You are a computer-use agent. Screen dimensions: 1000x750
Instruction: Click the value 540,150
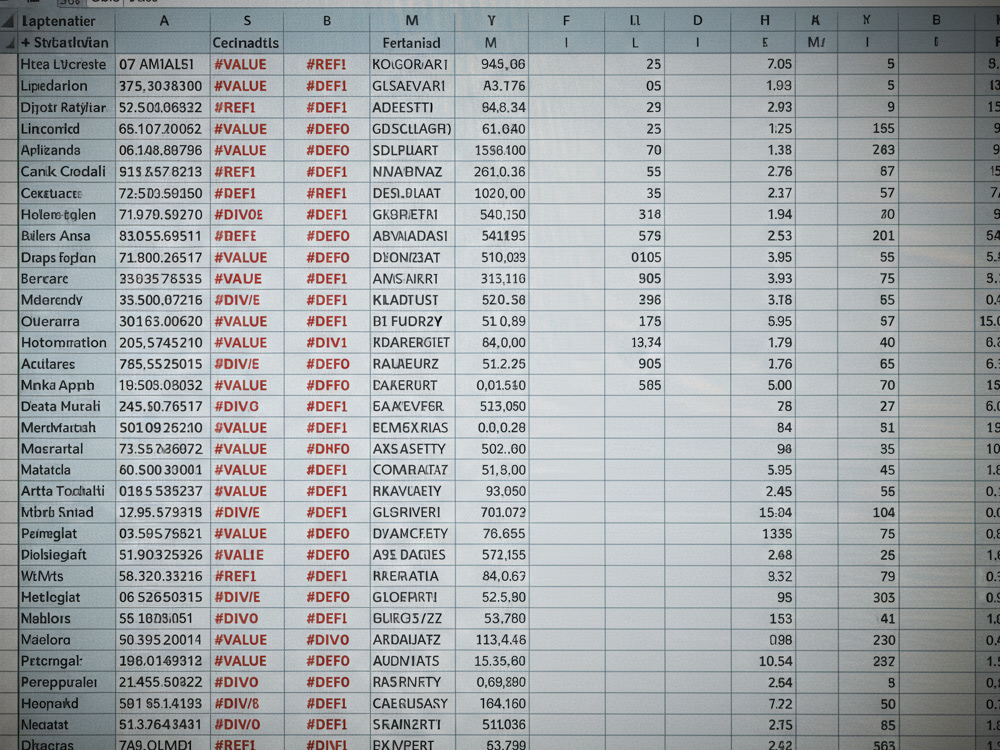coord(503,214)
